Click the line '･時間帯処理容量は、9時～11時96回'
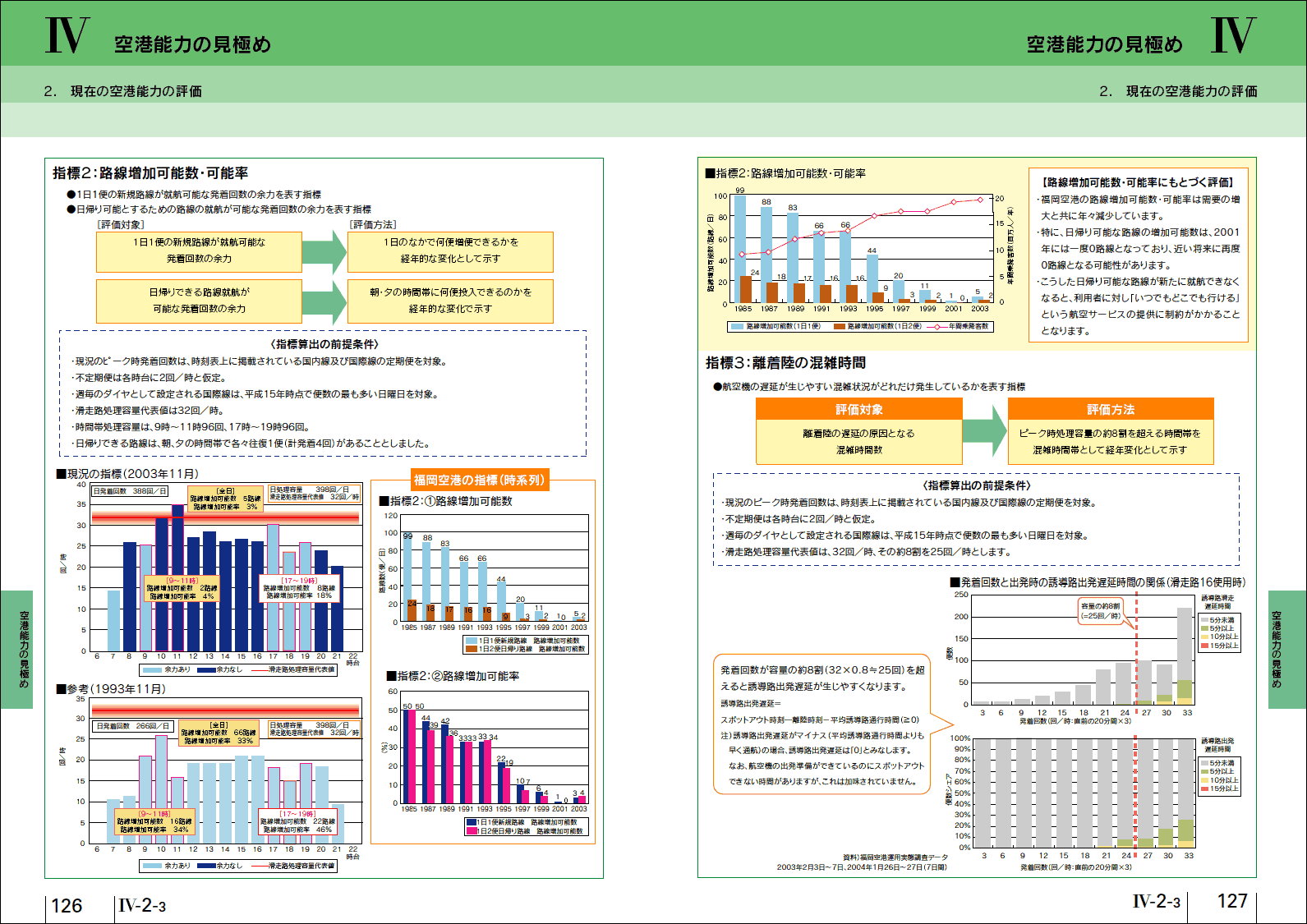 click(191, 427)
